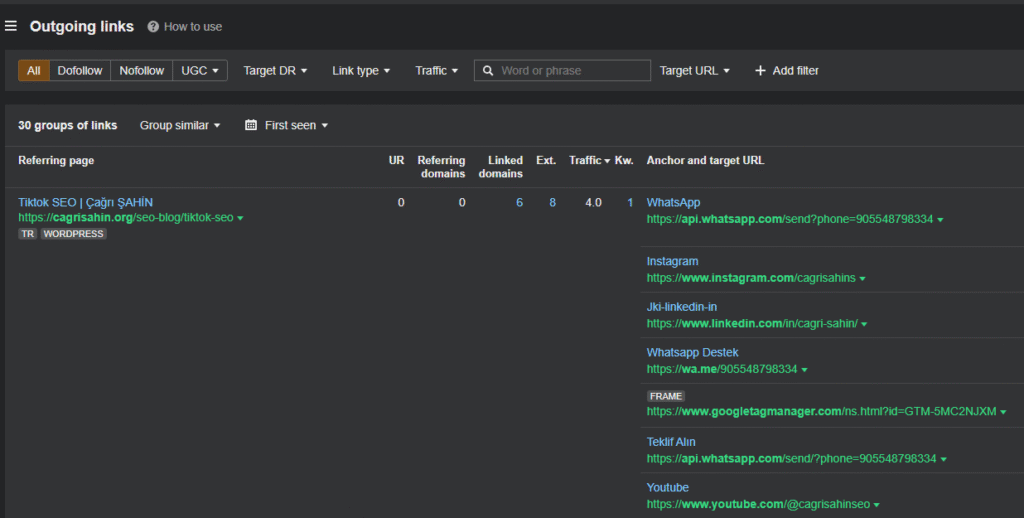Viewport: 1024px width, 518px height.
Task: Sort by Referring domains column header
Action: point(441,167)
